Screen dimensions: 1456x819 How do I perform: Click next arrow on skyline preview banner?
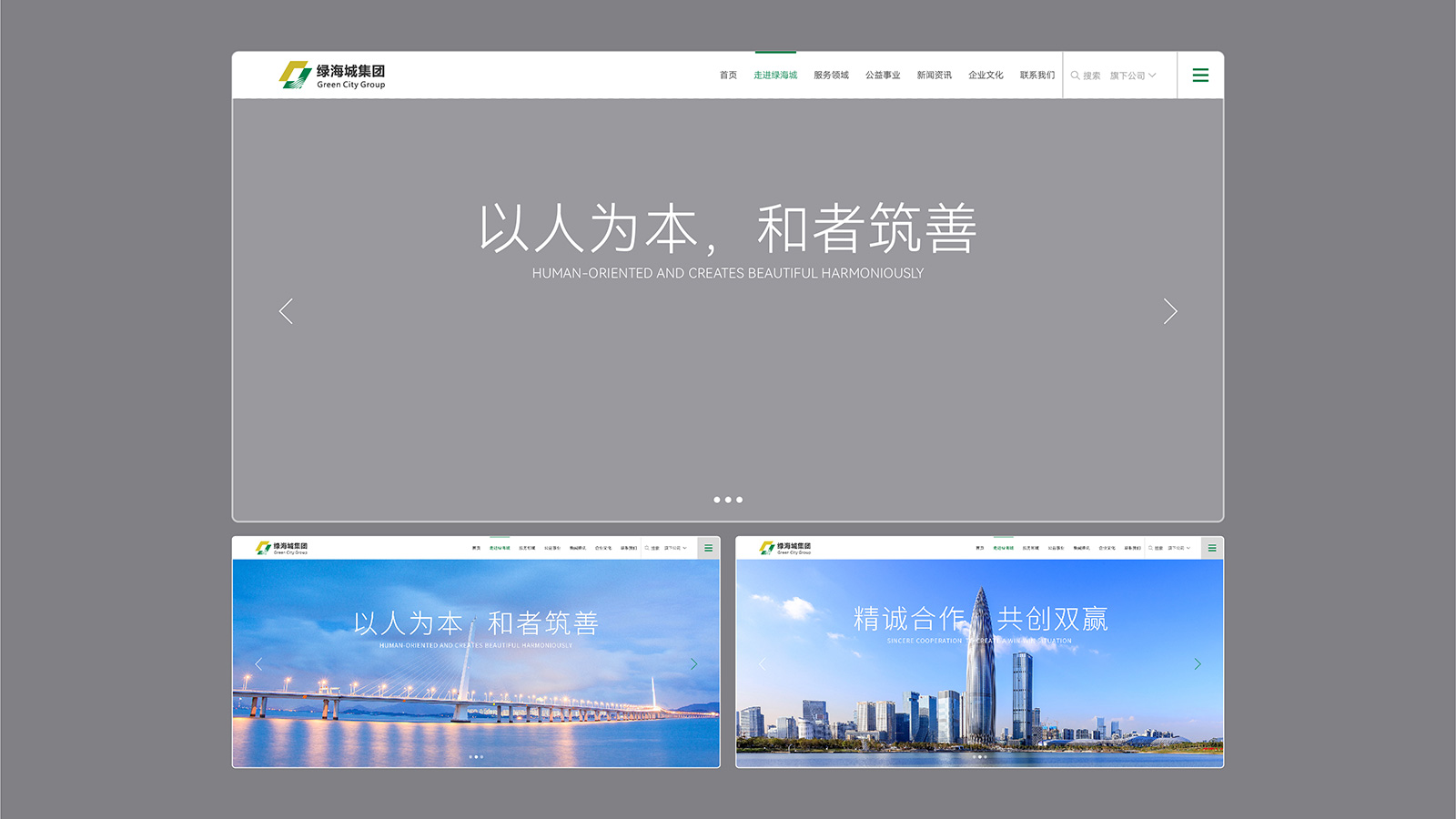coord(1197,664)
